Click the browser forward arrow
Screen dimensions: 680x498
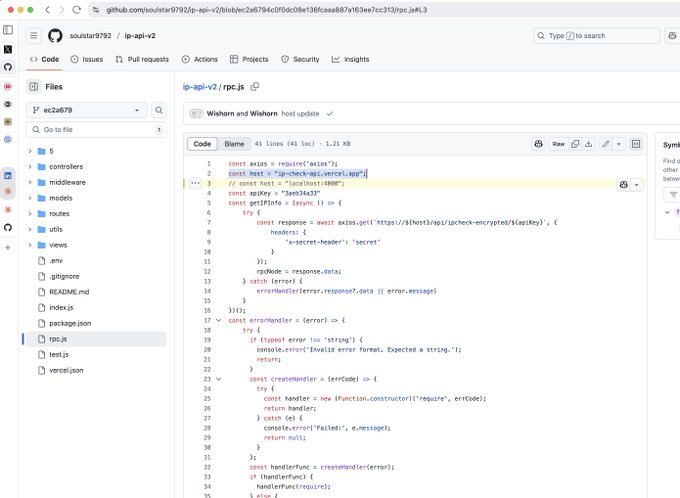click(x=62, y=10)
